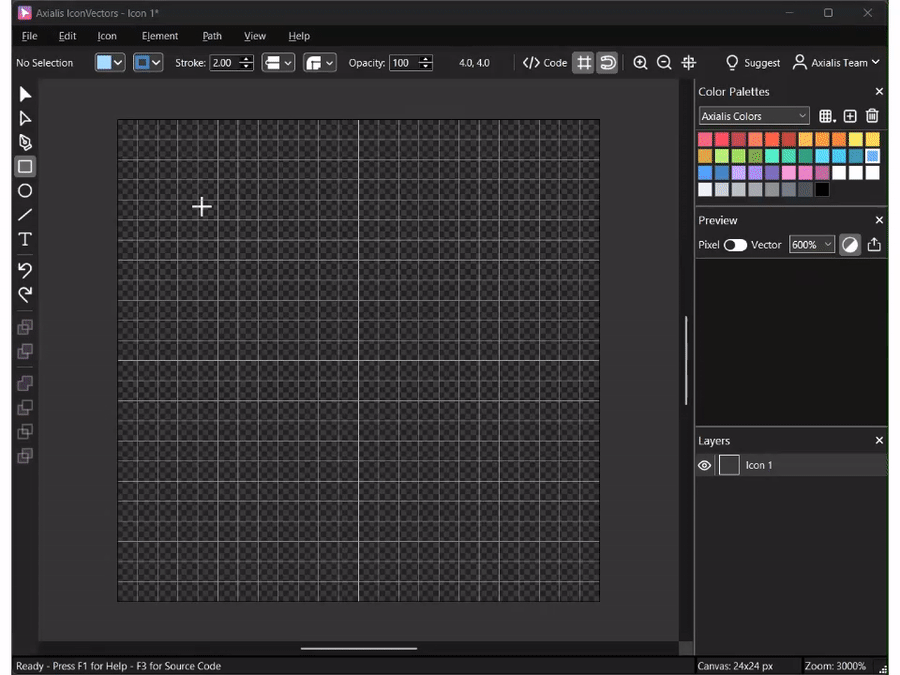Export preview using the share icon
The height and width of the screenshot is (675, 900).
[x=874, y=245]
